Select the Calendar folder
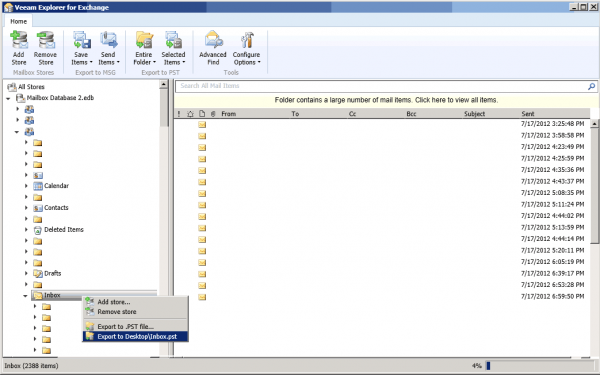Viewport: 600px width, 375px height. 56,186
